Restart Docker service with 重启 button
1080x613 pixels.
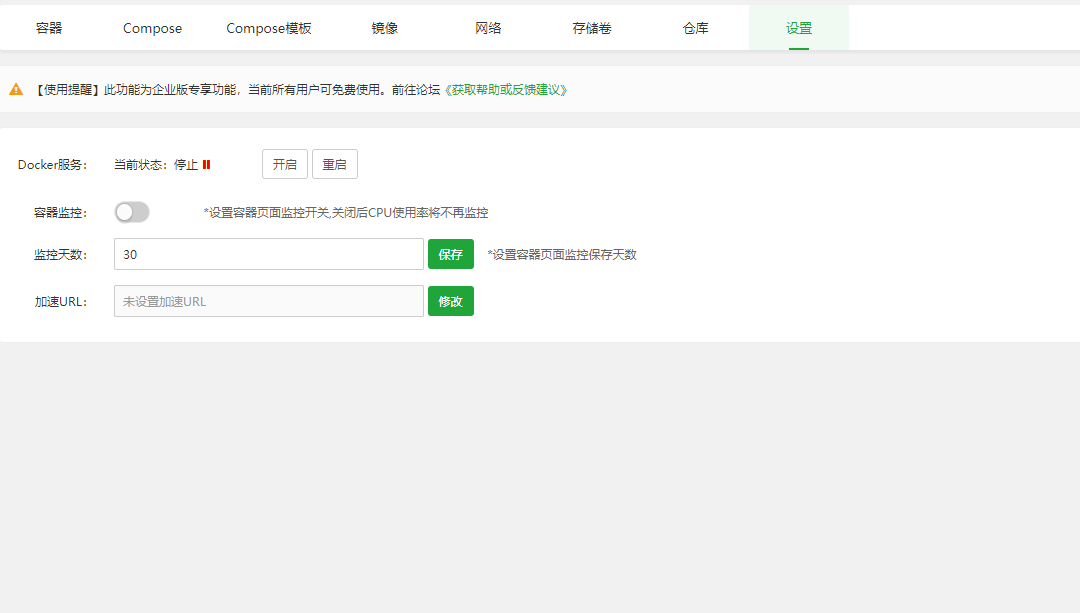(x=335, y=164)
